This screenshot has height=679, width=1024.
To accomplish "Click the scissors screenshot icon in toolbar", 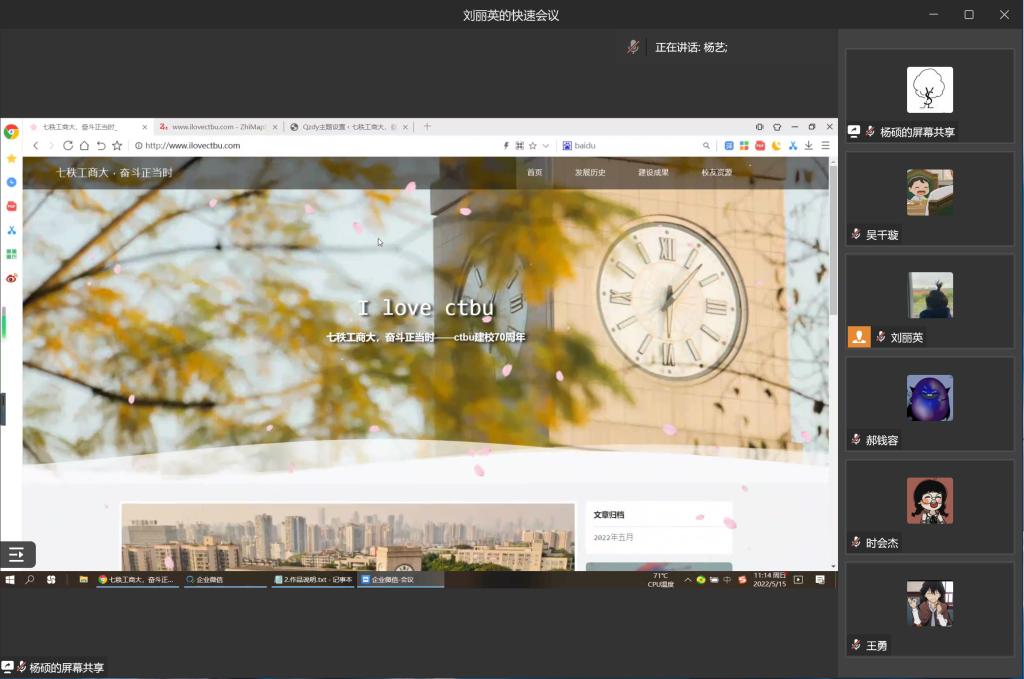I will (x=792, y=146).
